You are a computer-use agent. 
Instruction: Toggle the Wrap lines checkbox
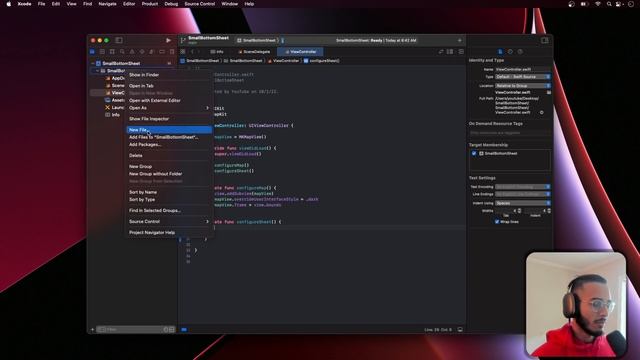[497, 222]
